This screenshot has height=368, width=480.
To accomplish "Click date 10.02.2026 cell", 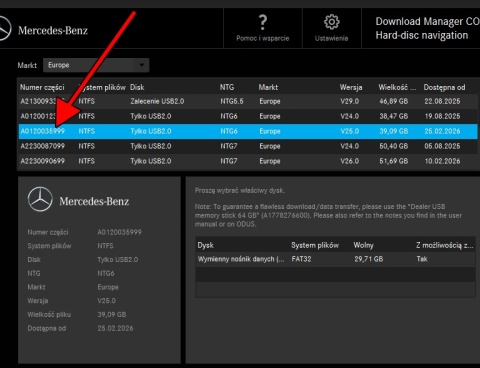I will 442,161.
